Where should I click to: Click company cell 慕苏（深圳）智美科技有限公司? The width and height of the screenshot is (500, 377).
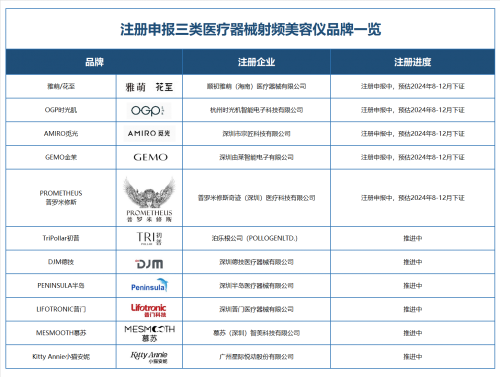[x=256, y=333]
